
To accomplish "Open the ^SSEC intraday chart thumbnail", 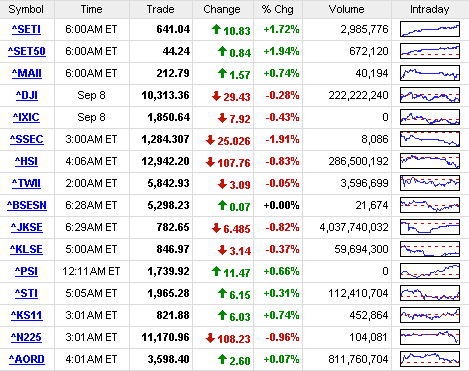I will (x=430, y=139).
